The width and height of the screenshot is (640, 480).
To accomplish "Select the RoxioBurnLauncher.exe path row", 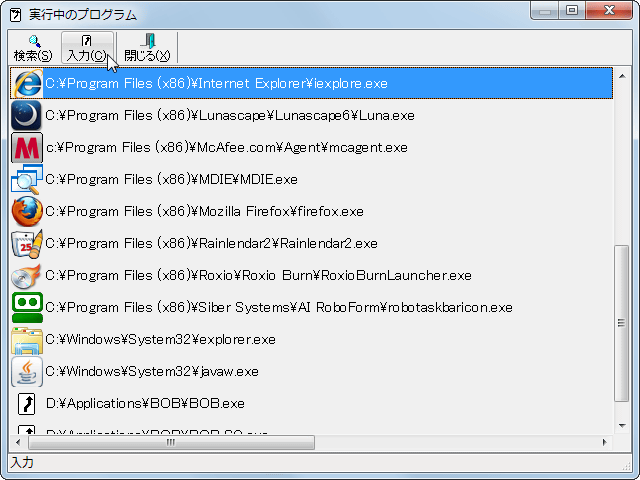I will click(311, 275).
